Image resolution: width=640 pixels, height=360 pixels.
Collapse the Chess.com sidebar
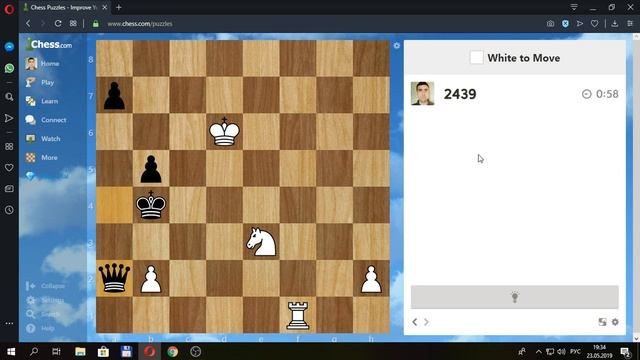point(45,286)
